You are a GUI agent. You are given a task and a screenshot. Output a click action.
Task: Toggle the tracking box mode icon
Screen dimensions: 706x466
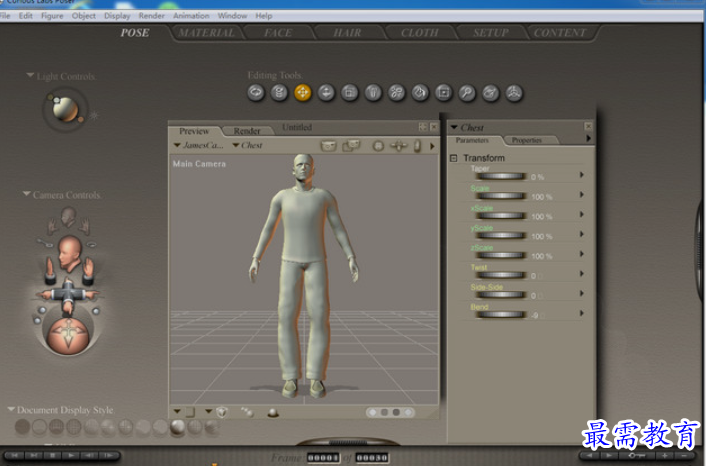click(x=222, y=412)
